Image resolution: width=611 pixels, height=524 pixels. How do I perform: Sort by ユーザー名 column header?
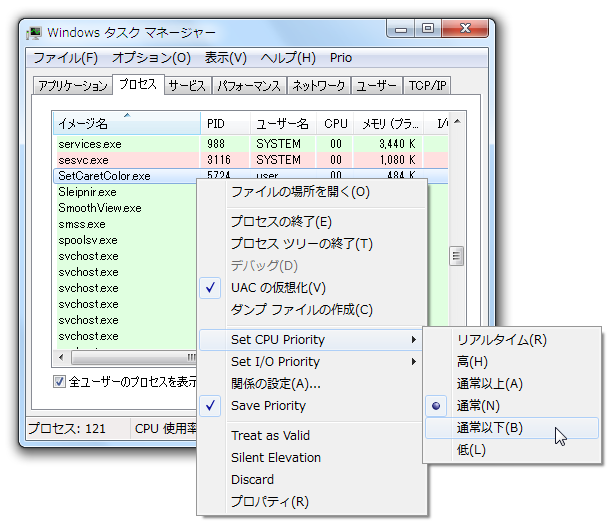point(283,124)
